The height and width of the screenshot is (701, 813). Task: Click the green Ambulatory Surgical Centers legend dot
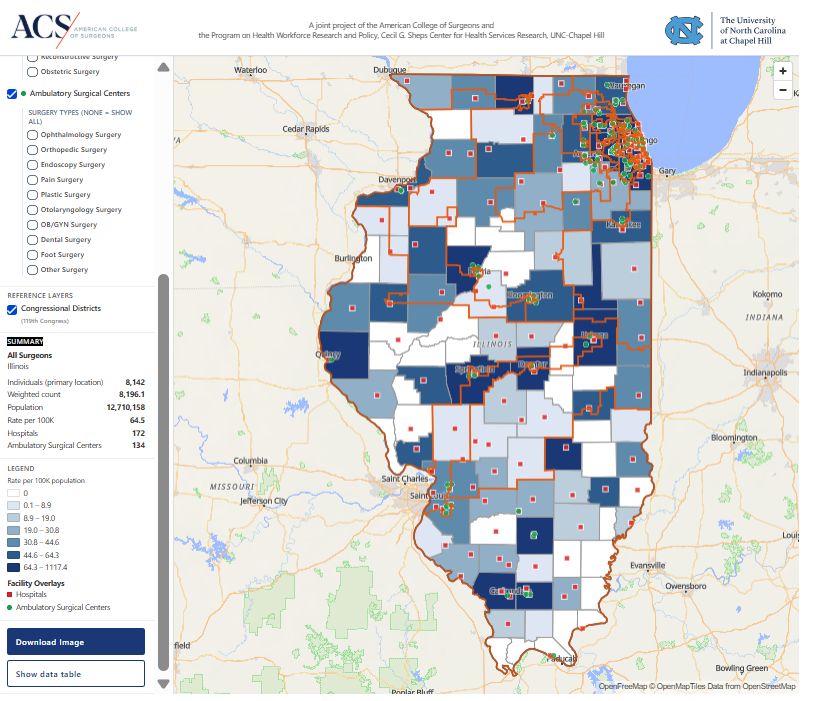tap(9, 607)
